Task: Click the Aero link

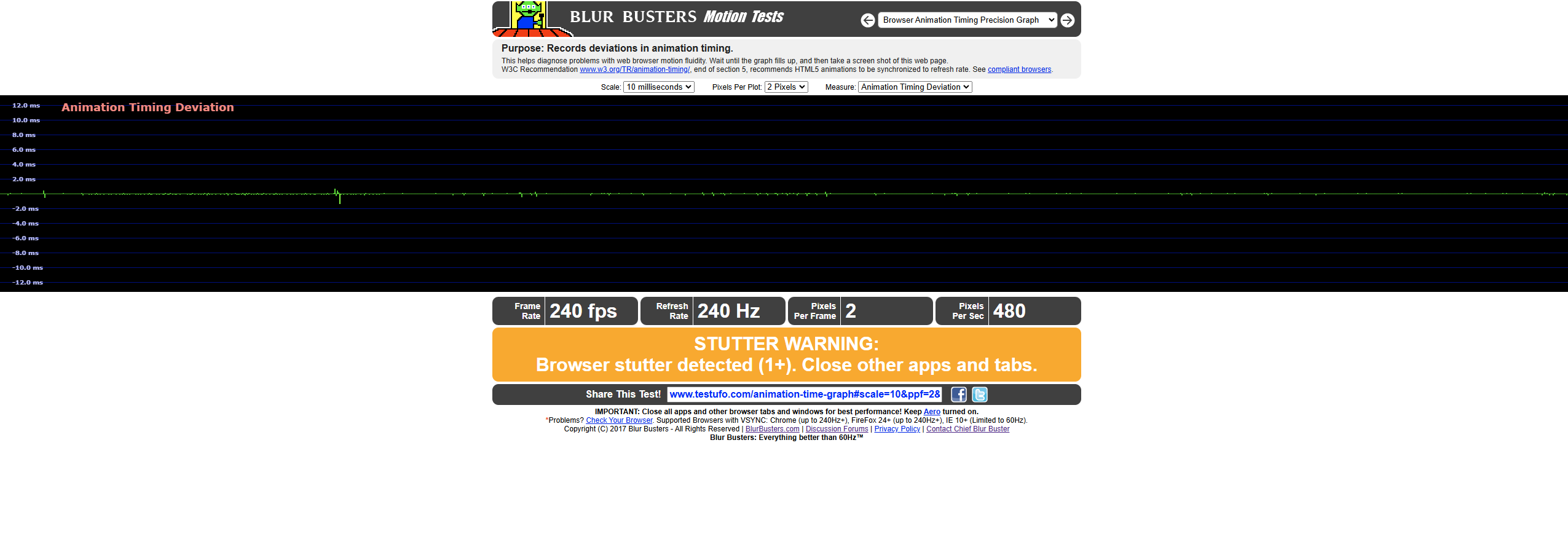Action: [x=932, y=412]
